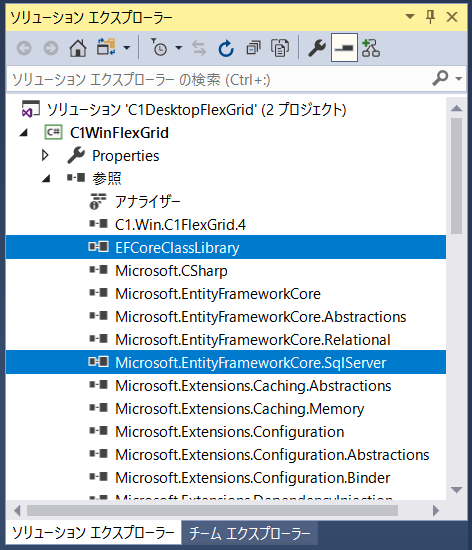Select the C1.Win.C1FlexGrid.4 reference
The height and width of the screenshot is (550, 472).
pyautogui.click(x=180, y=224)
